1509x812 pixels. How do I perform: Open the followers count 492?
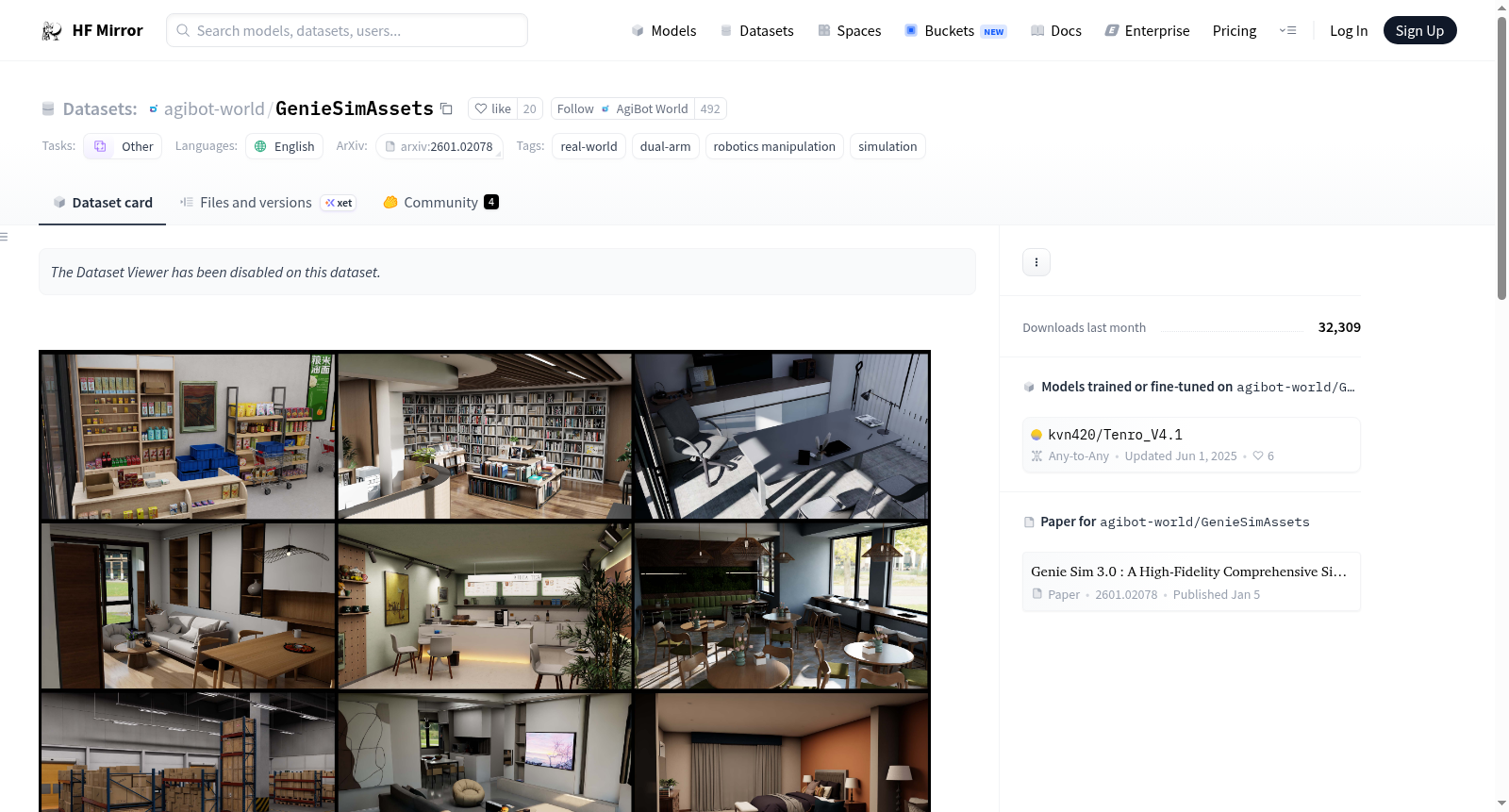click(710, 109)
